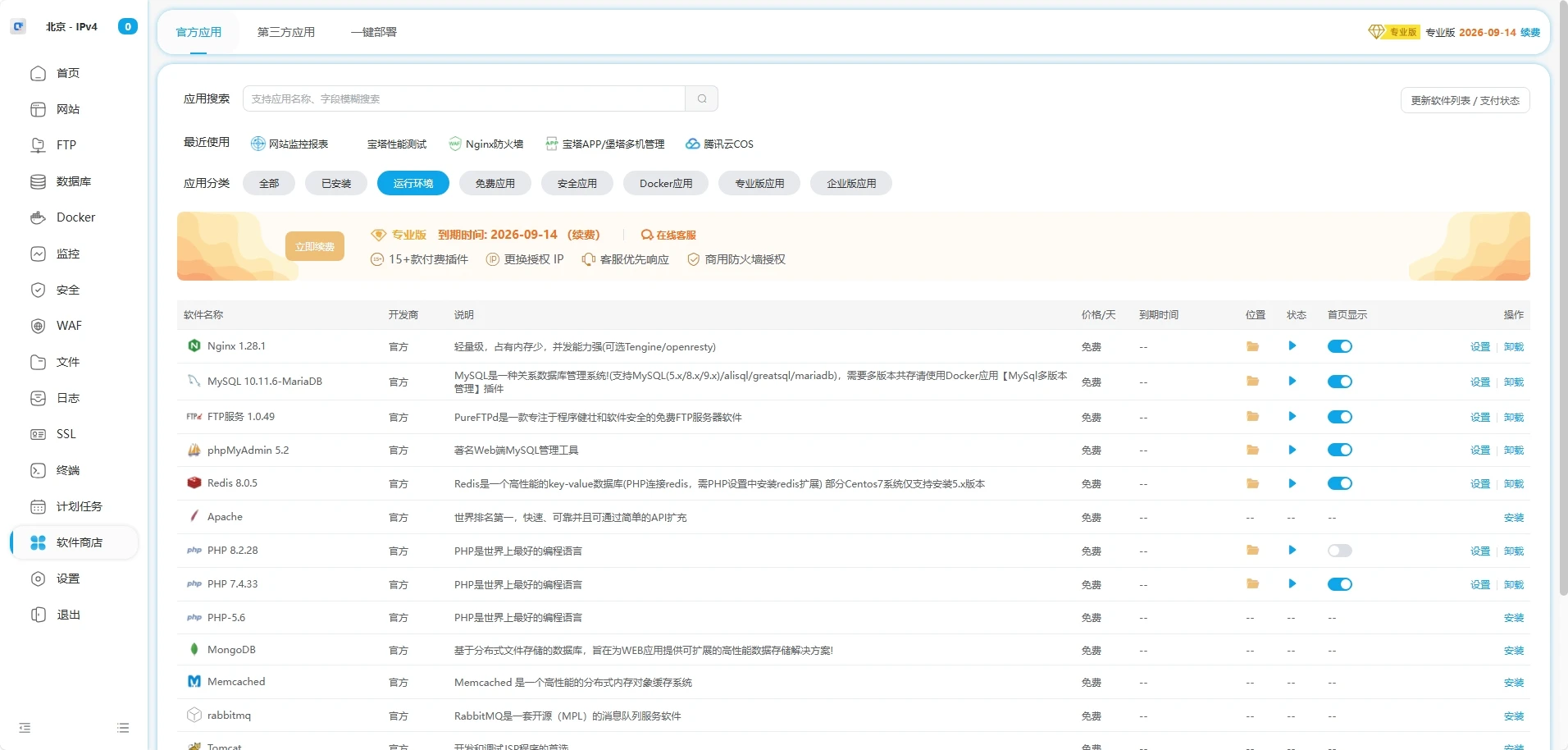The image size is (1568, 750).
Task: Click the search magnifier icon button
Action: pos(701,98)
